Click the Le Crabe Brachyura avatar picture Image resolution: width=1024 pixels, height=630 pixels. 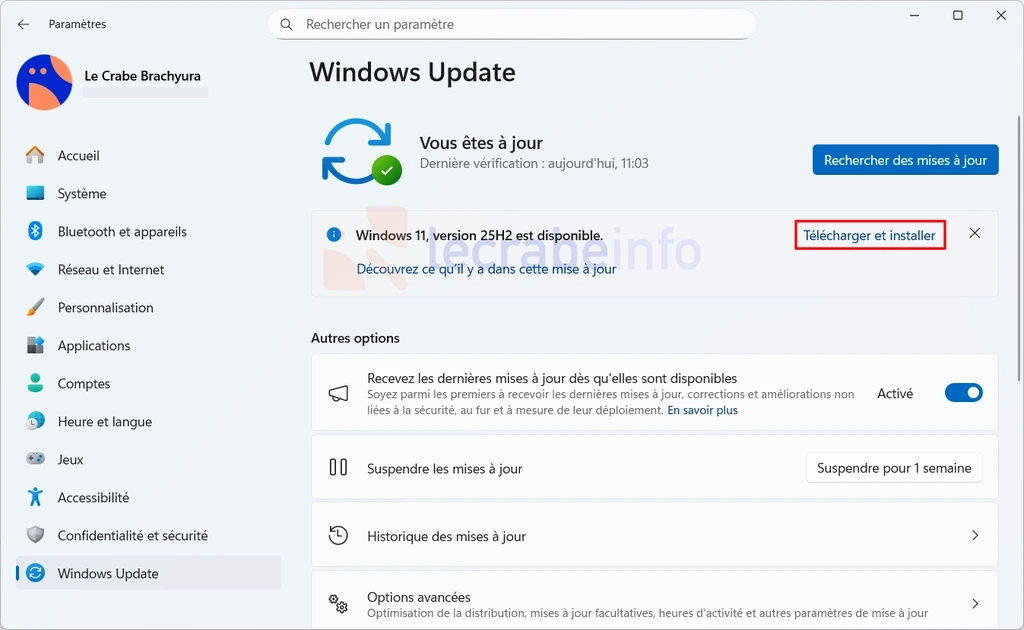point(44,82)
